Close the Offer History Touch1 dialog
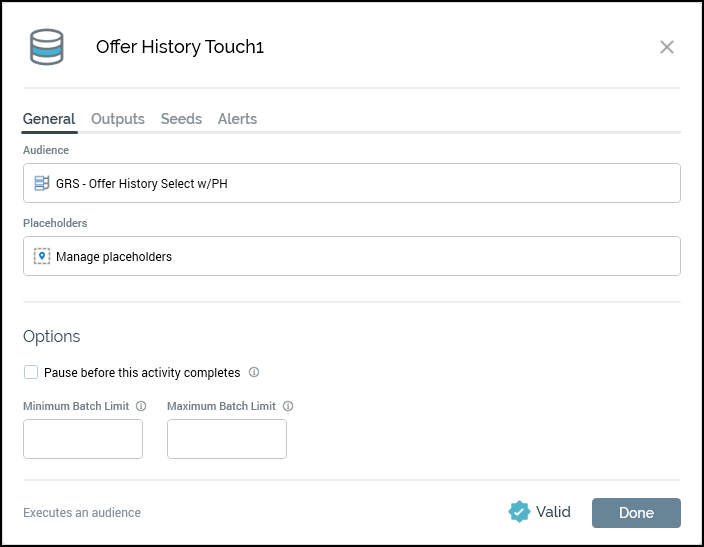 (667, 47)
